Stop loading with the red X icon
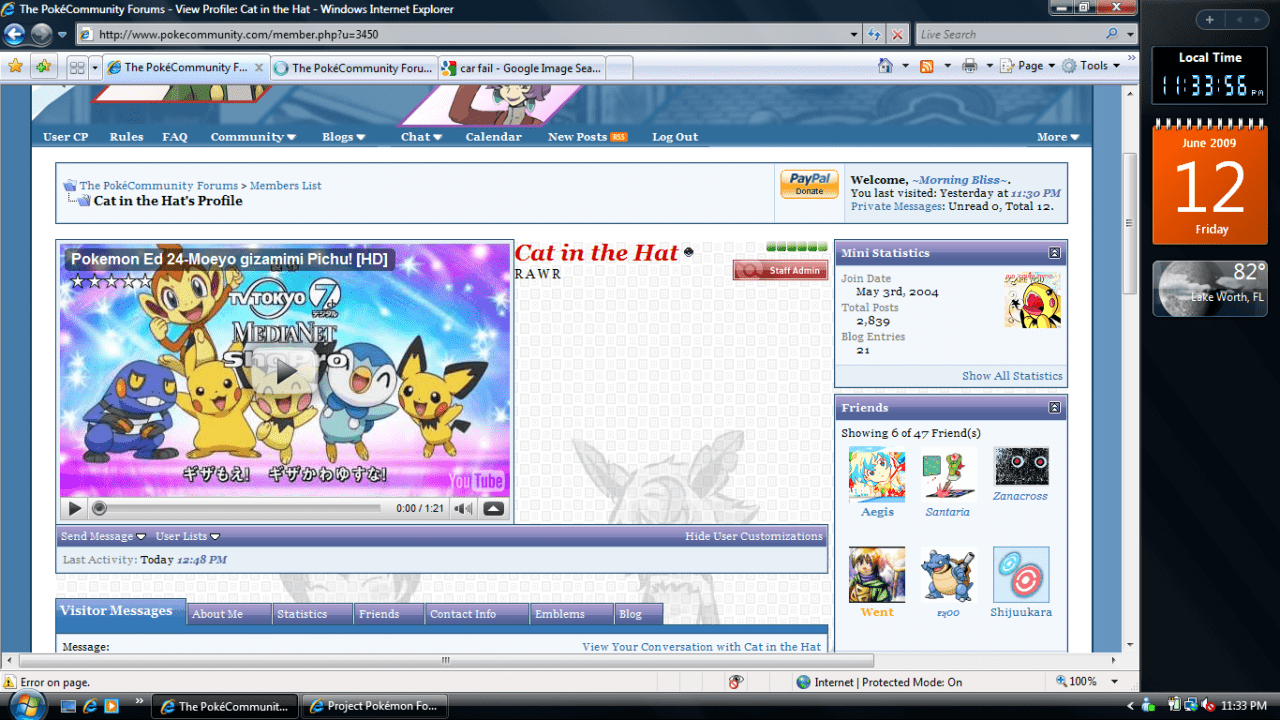 [x=898, y=34]
